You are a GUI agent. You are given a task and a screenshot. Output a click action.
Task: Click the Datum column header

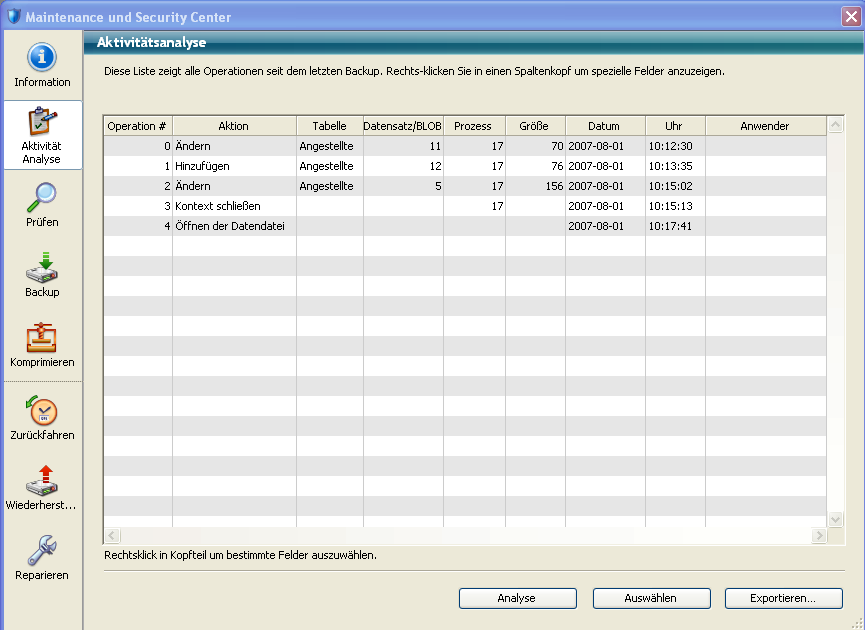coord(604,126)
